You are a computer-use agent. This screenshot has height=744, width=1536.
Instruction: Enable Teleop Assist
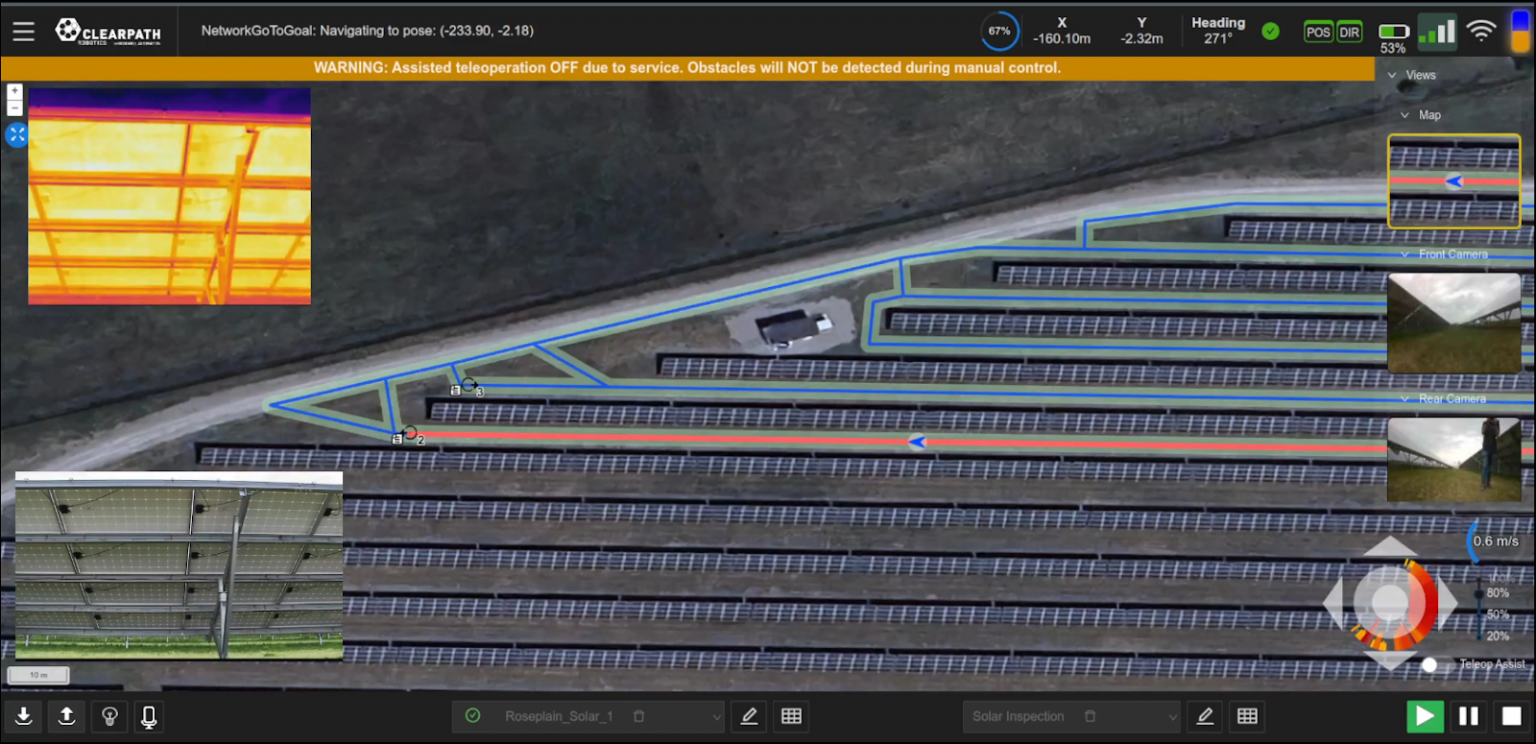coord(1430,663)
